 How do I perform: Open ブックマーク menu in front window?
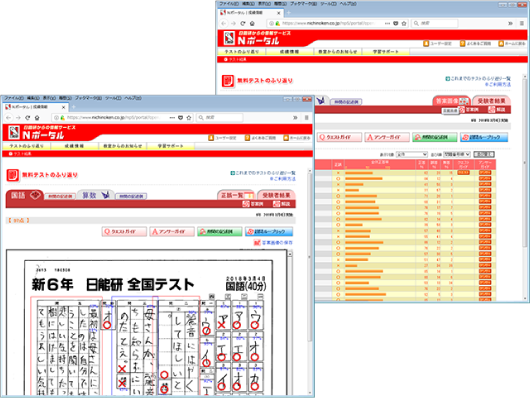[x=88, y=98]
